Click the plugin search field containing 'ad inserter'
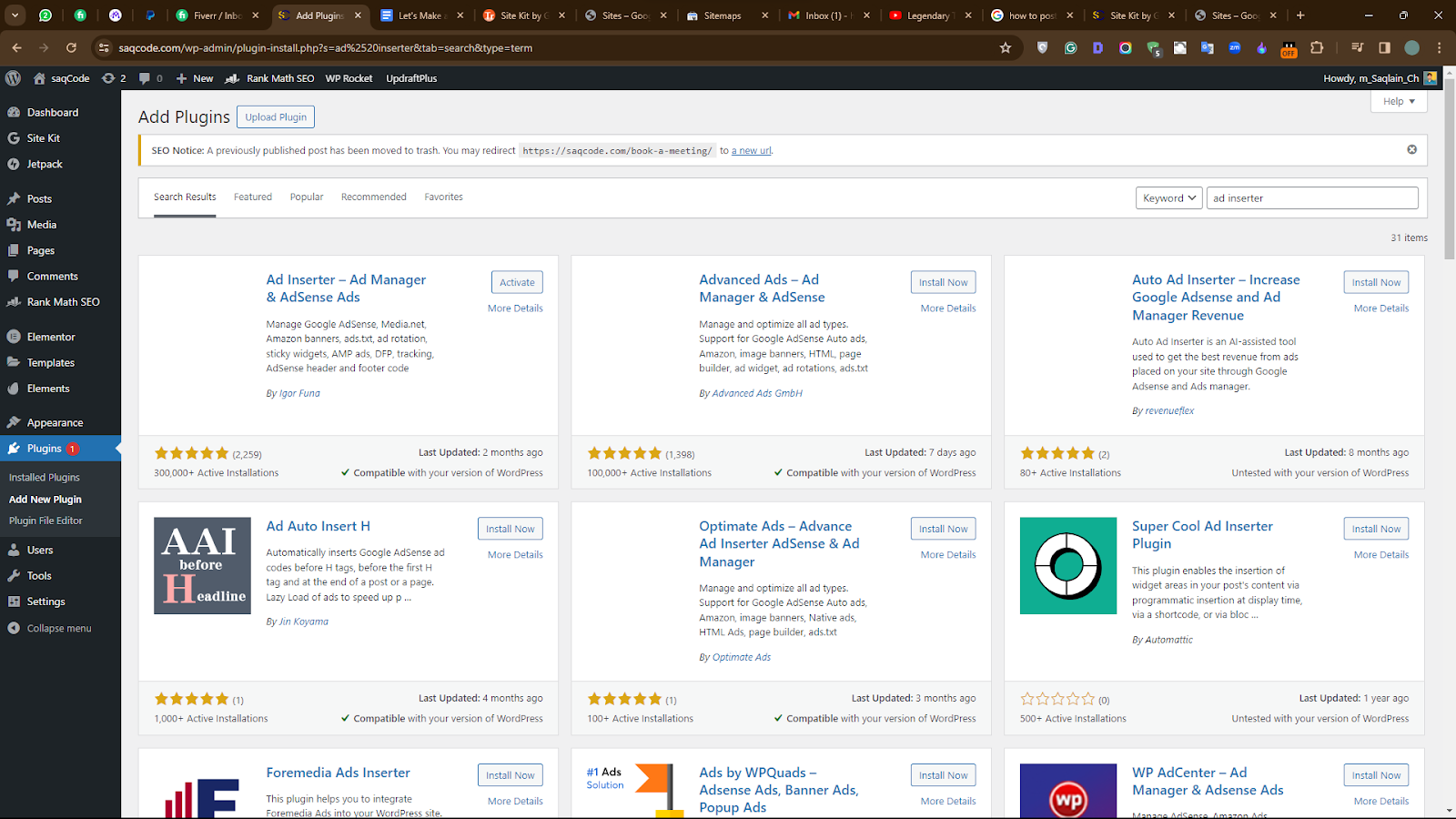 coord(1312,197)
